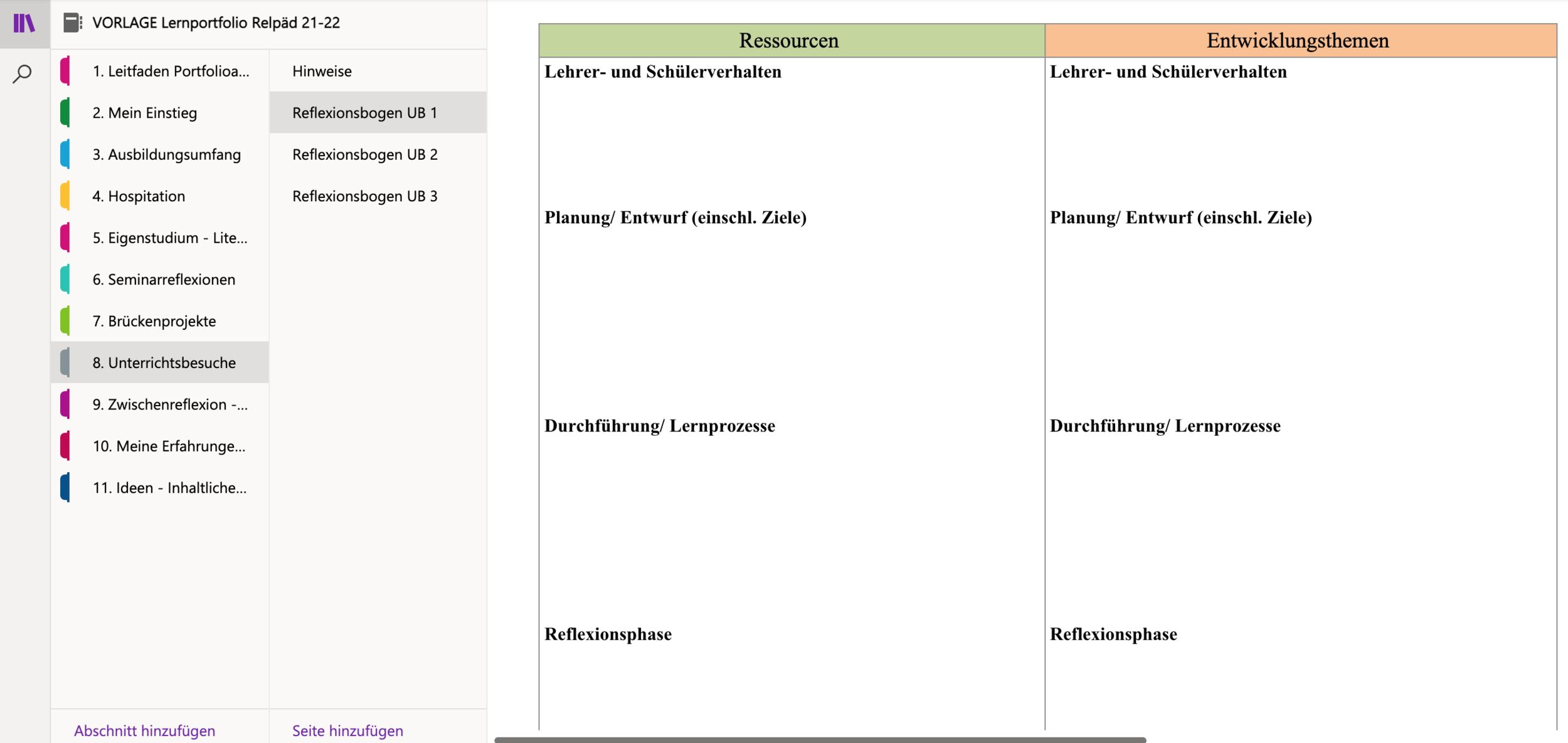Open section 9. Zwischenreflexion

coord(169,404)
